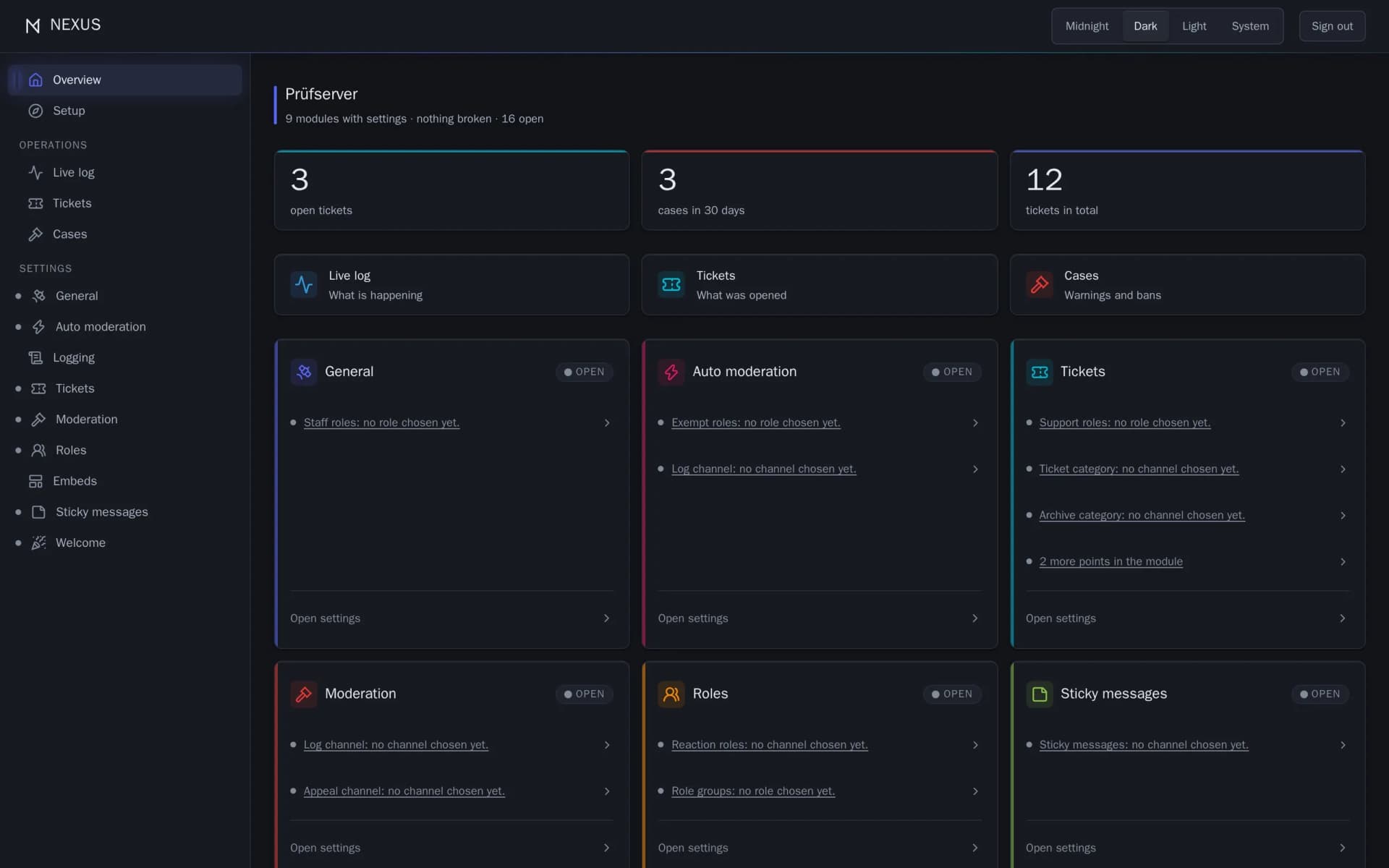Open Tickets under Operations in sidebar

[125, 203]
